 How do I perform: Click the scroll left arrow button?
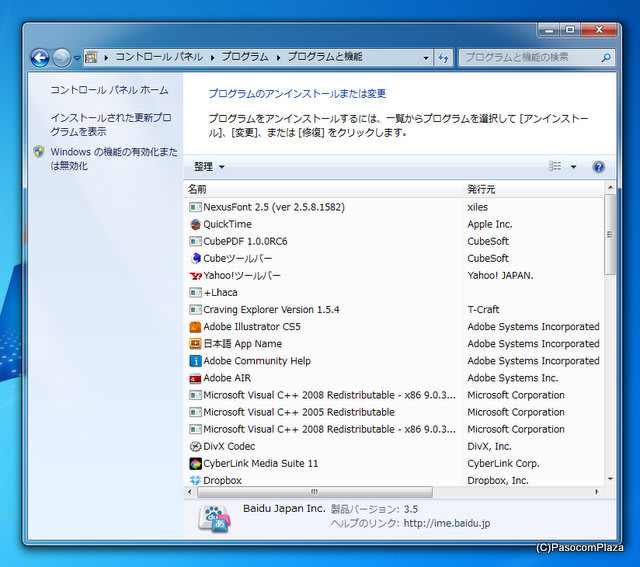pos(190,492)
